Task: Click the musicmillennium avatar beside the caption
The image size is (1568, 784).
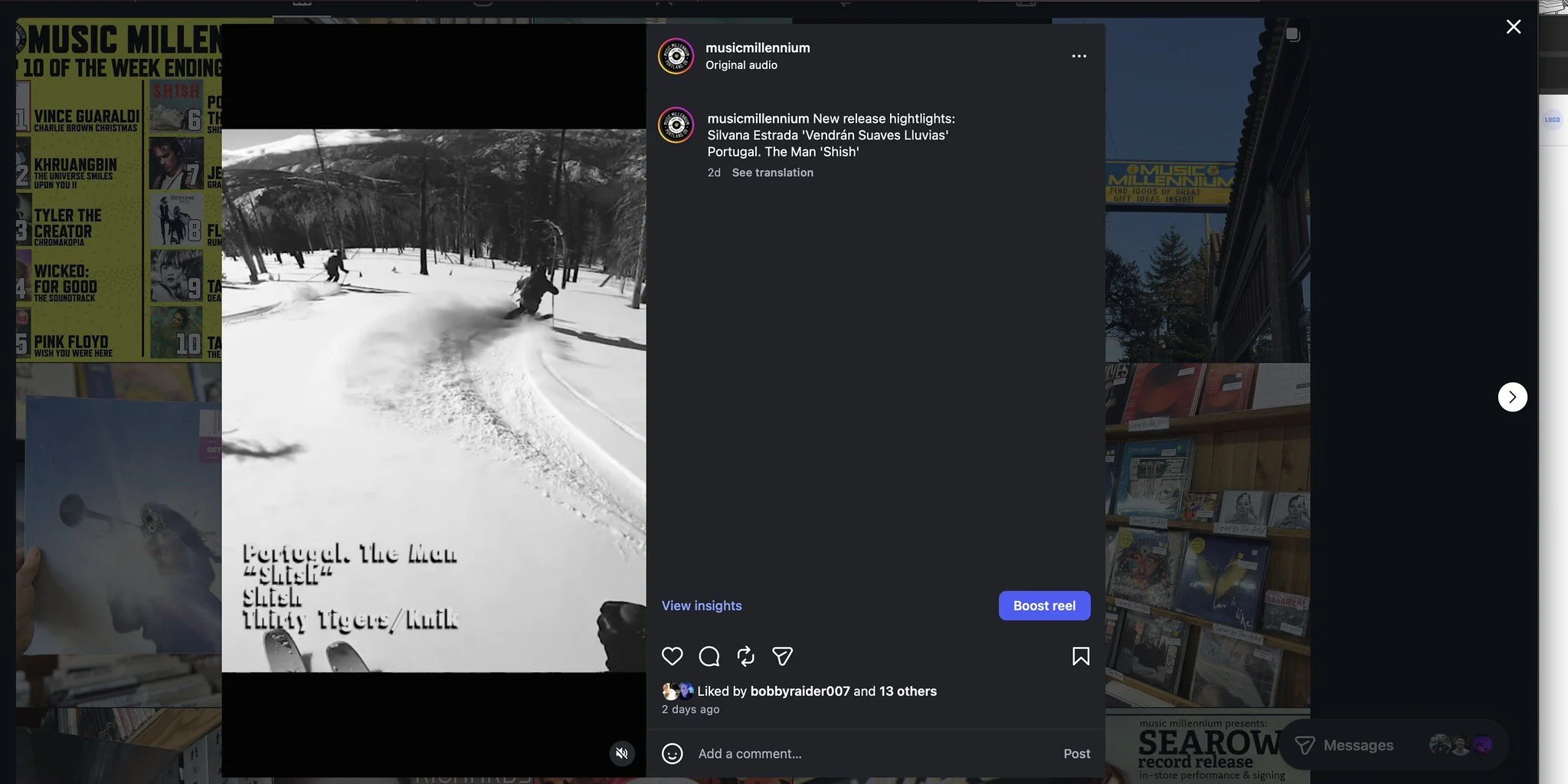Action: click(x=676, y=125)
